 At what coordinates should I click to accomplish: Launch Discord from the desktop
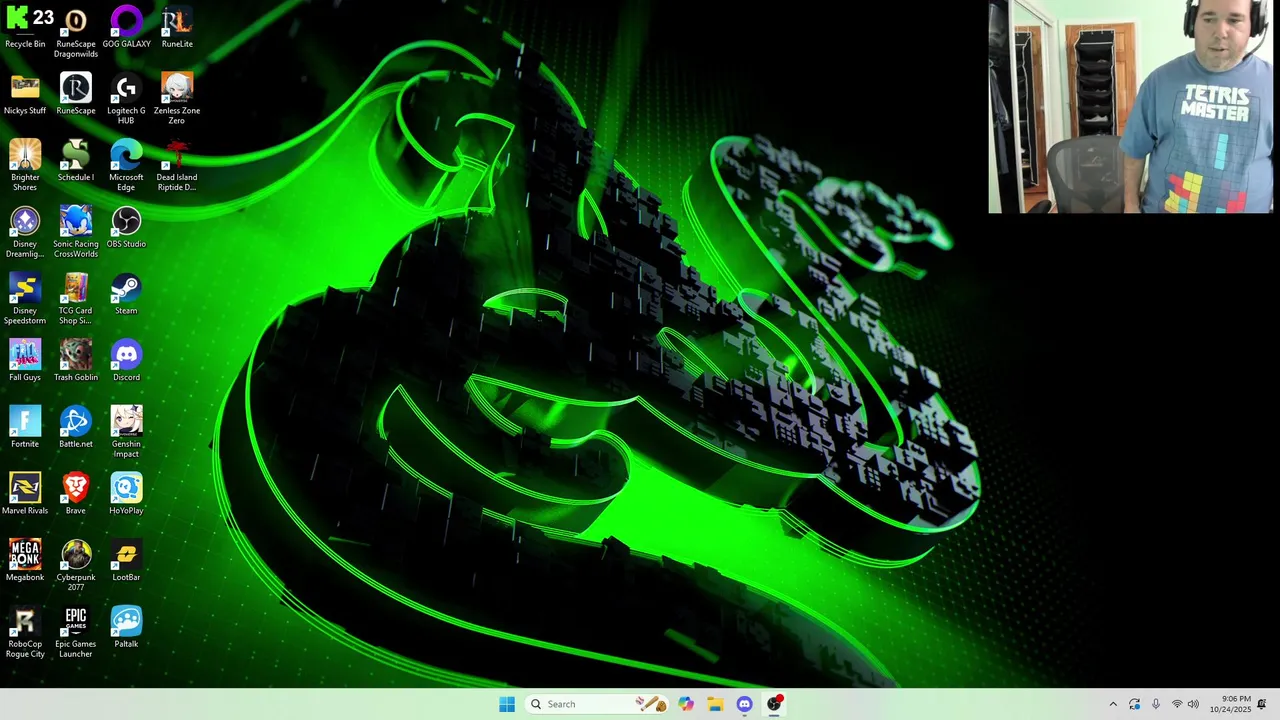(x=126, y=360)
